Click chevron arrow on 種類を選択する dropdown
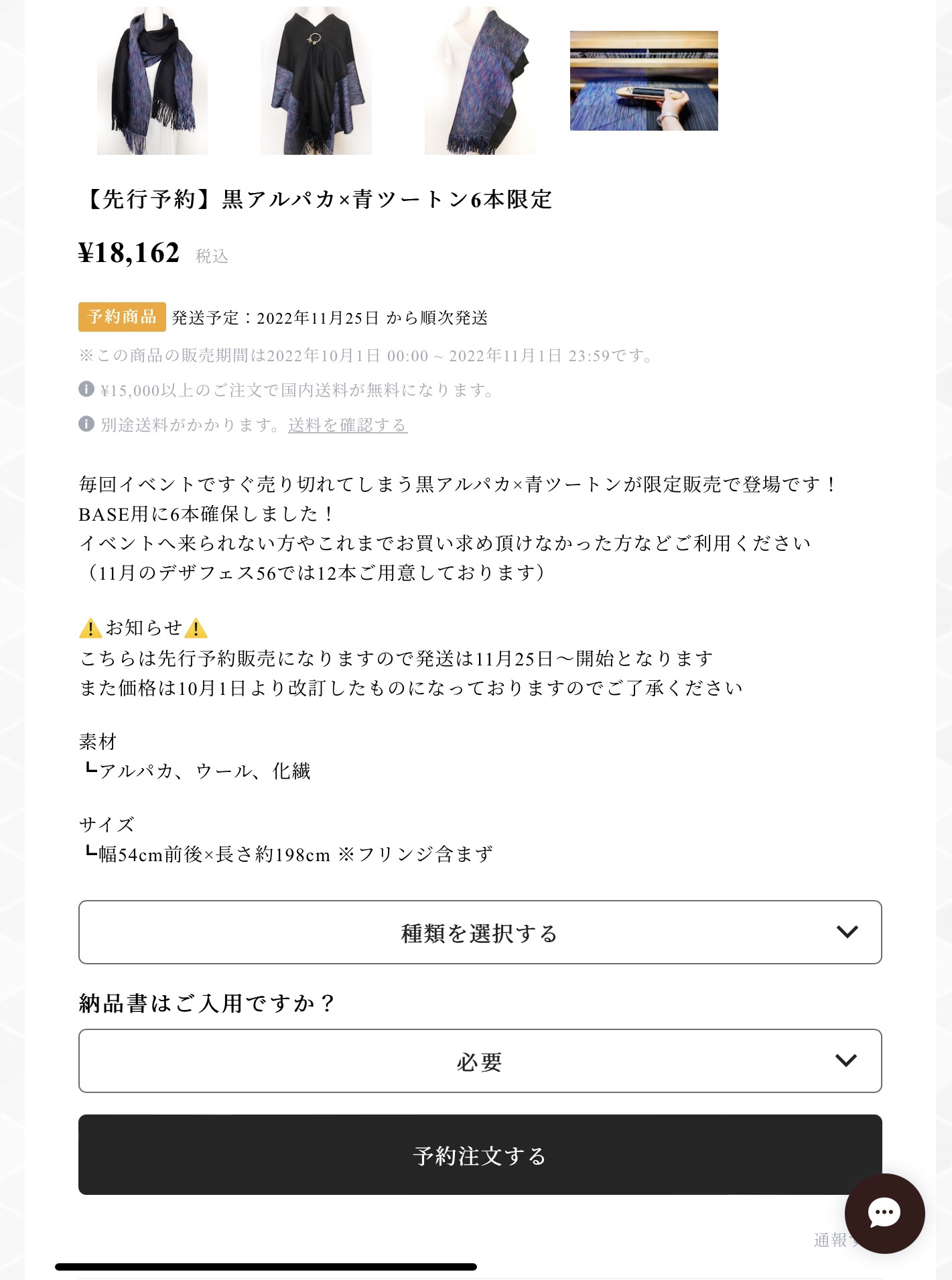This screenshot has width=952, height=1280. click(x=847, y=932)
